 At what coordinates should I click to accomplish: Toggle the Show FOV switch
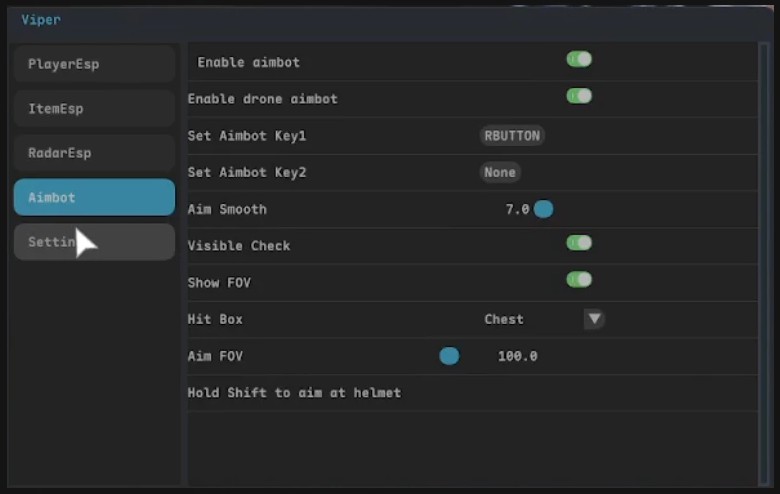coord(579,280)
